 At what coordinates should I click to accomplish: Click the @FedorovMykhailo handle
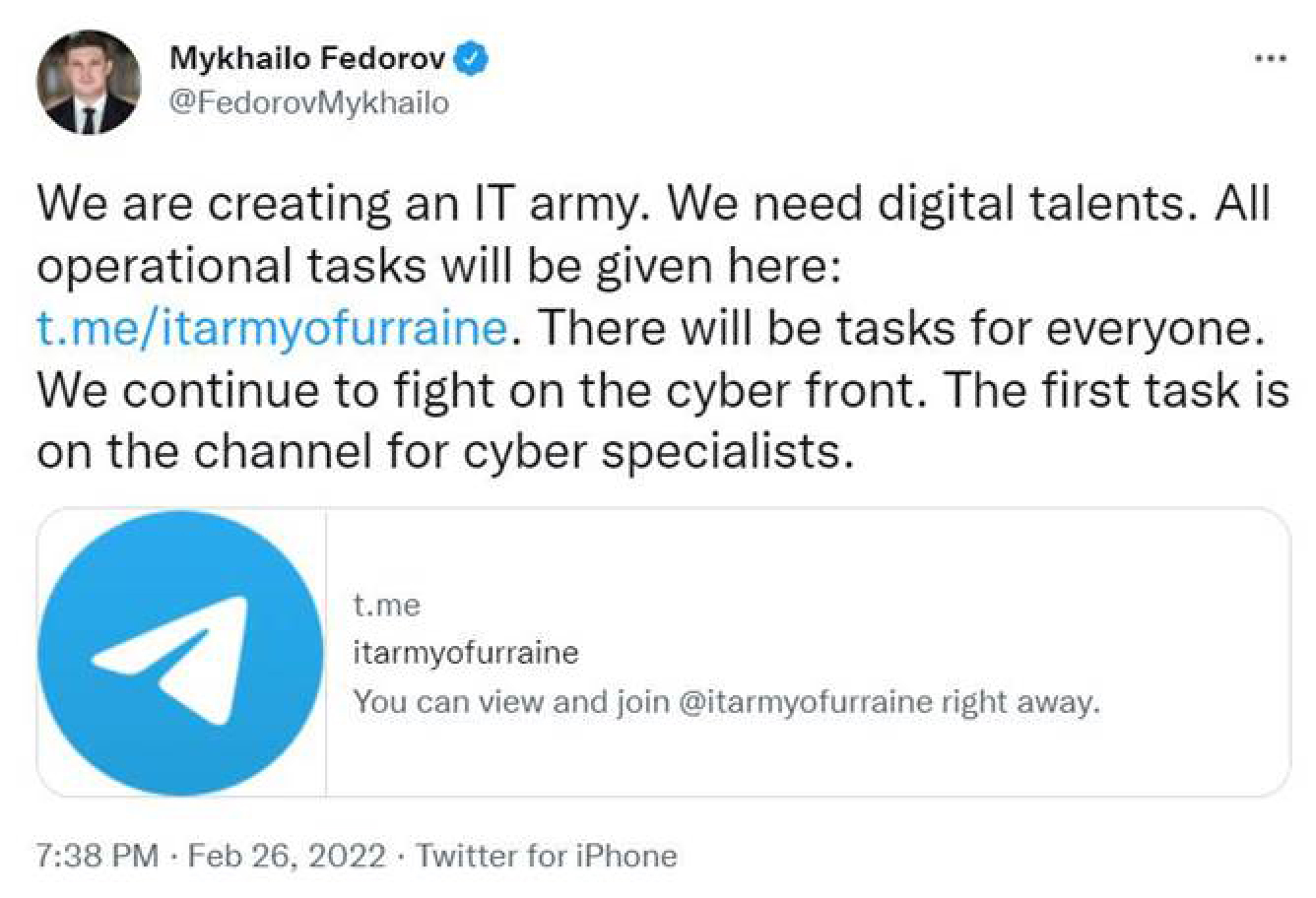pyautogui.click(x=309, y=102)
